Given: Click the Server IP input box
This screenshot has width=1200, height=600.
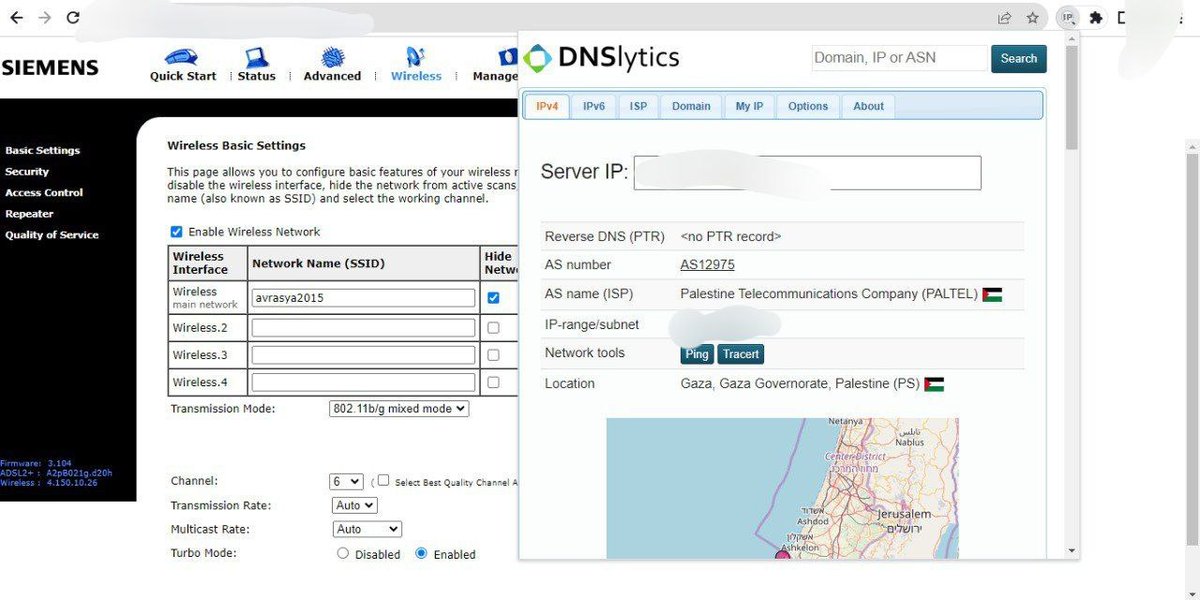Looking at the screenshot, I should click(808, 172).
